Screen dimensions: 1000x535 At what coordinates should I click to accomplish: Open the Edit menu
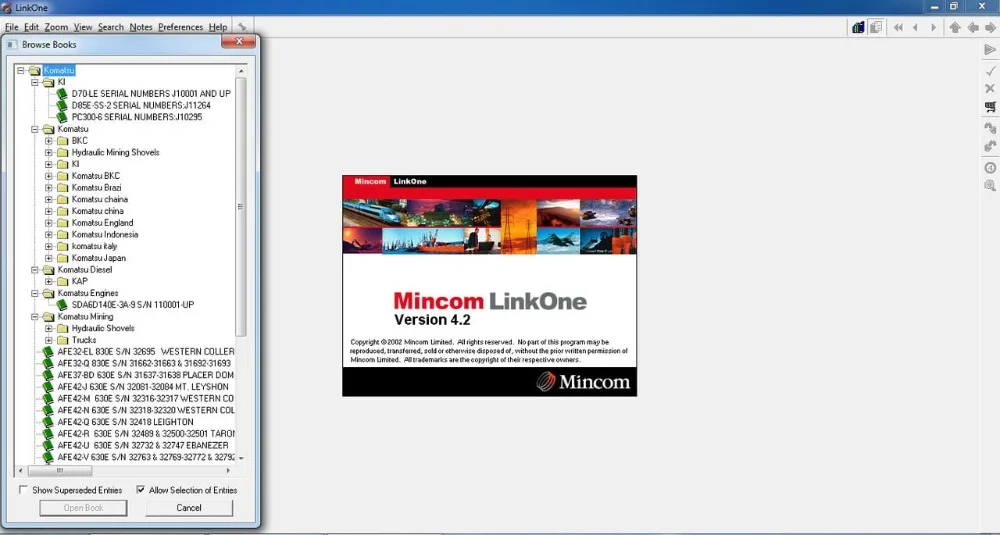[x=31, y=27]
